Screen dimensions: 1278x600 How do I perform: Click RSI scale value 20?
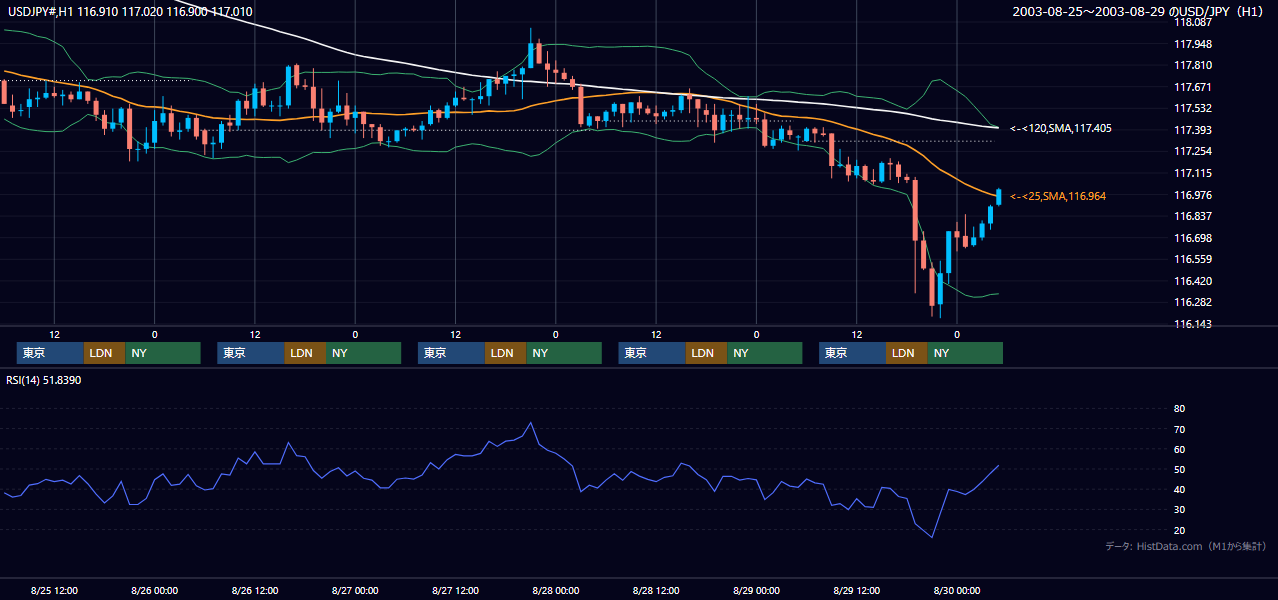point(1179,530)
